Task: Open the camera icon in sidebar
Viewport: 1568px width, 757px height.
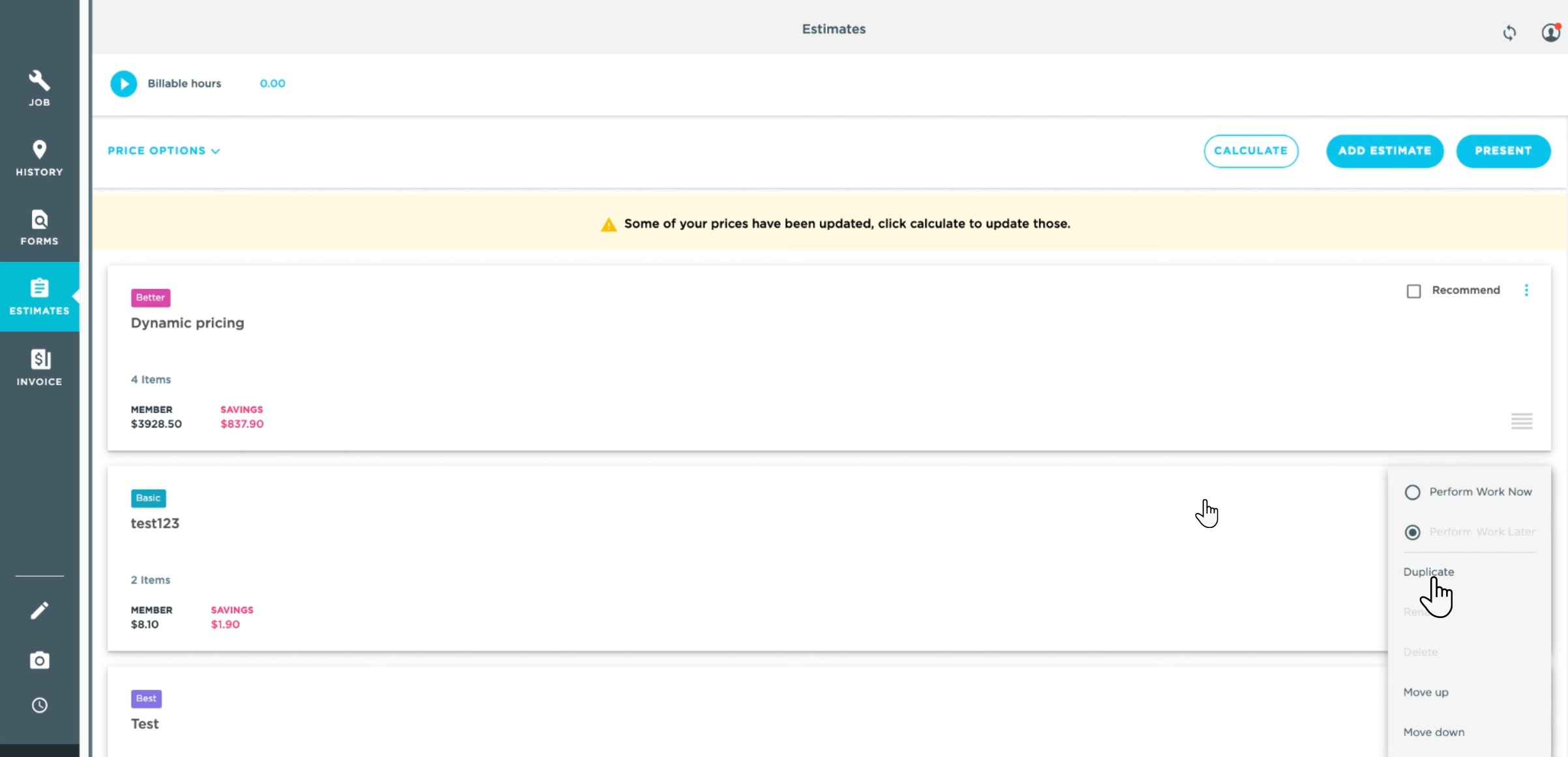Action: [39, 660]
